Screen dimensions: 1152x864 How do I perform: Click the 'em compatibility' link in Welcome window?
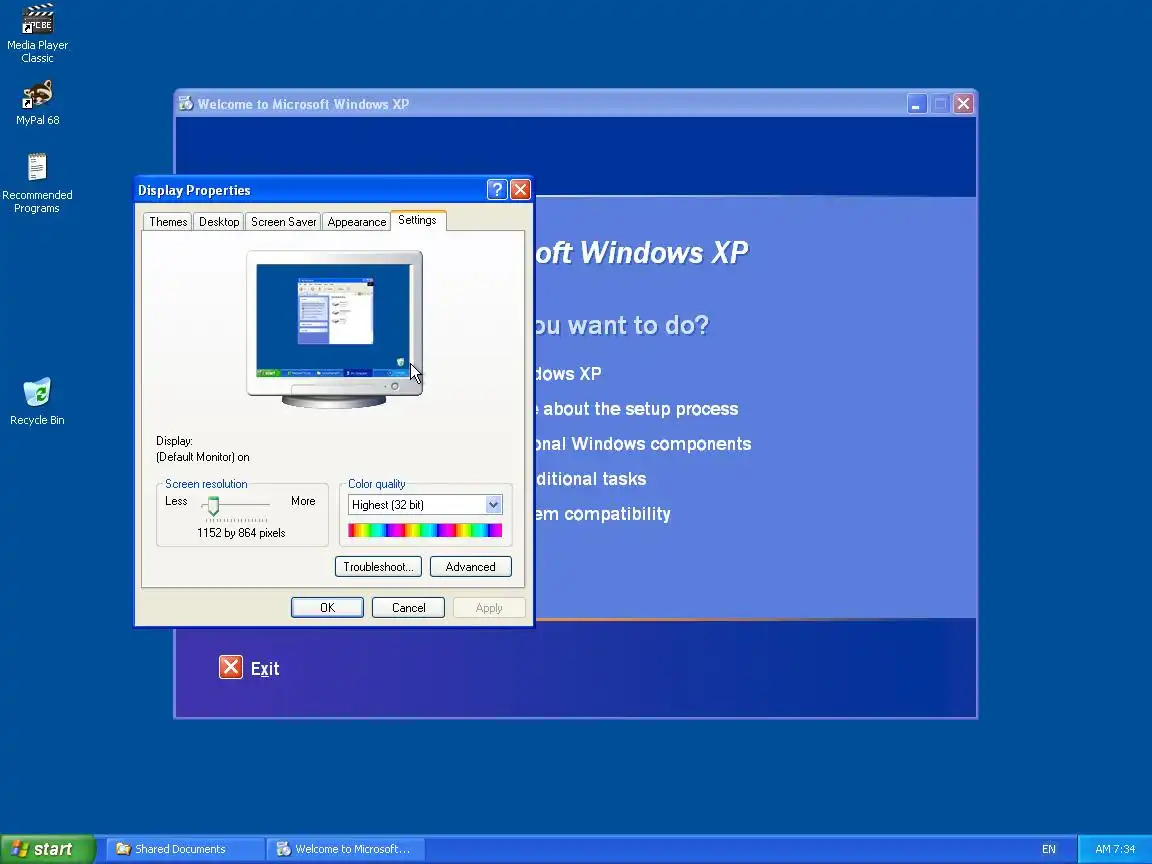click(x=602, y=514)
